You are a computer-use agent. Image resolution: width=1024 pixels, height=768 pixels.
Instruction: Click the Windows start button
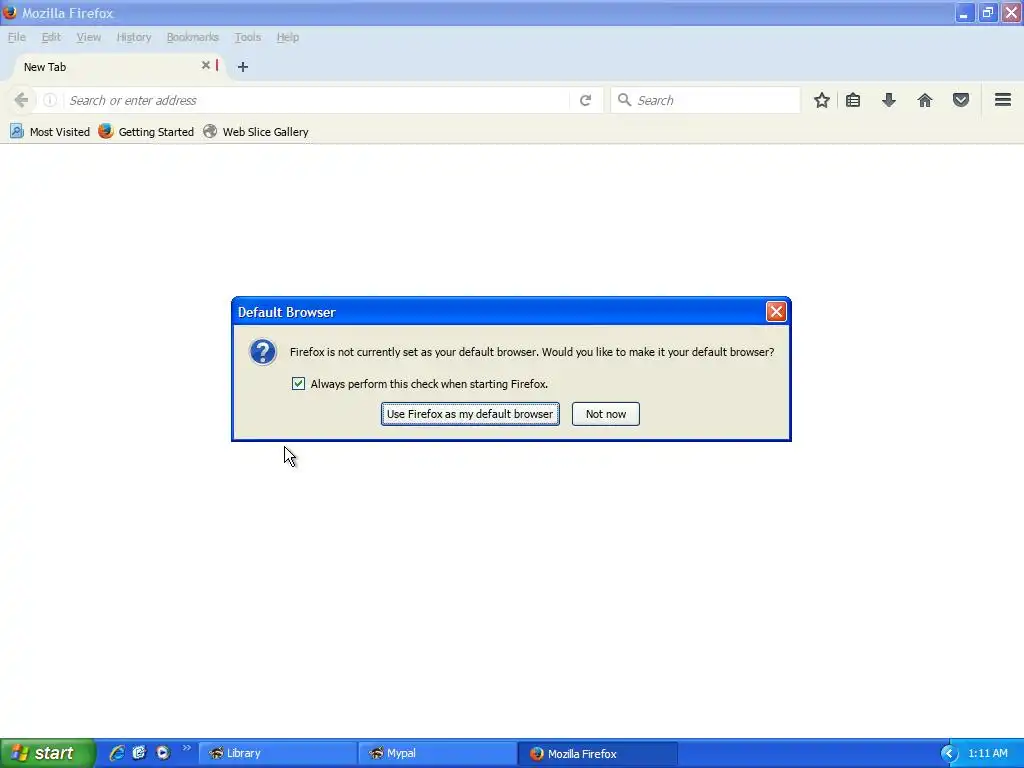pyautogui.click(x=47, y=753)
